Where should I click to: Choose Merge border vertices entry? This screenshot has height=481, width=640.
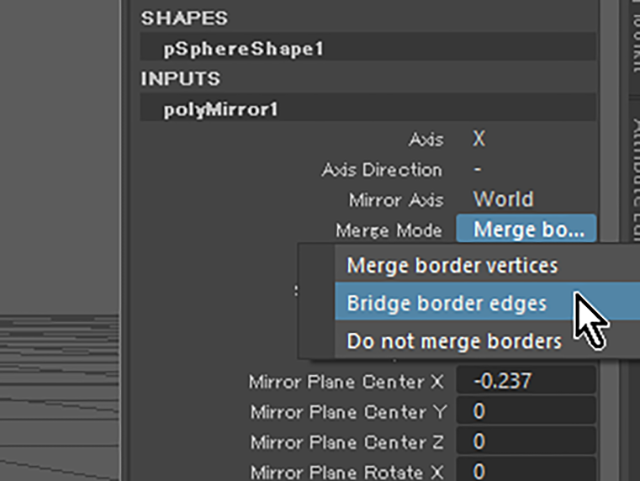[452, 267]
